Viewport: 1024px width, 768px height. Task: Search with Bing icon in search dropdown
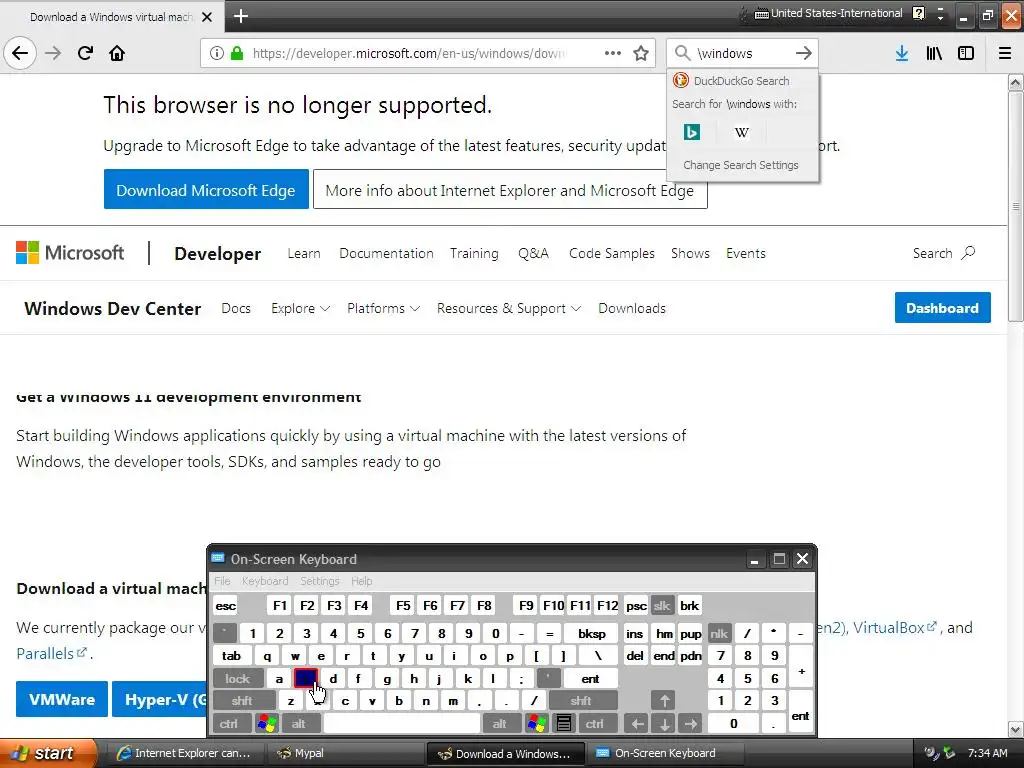point(692,132)
